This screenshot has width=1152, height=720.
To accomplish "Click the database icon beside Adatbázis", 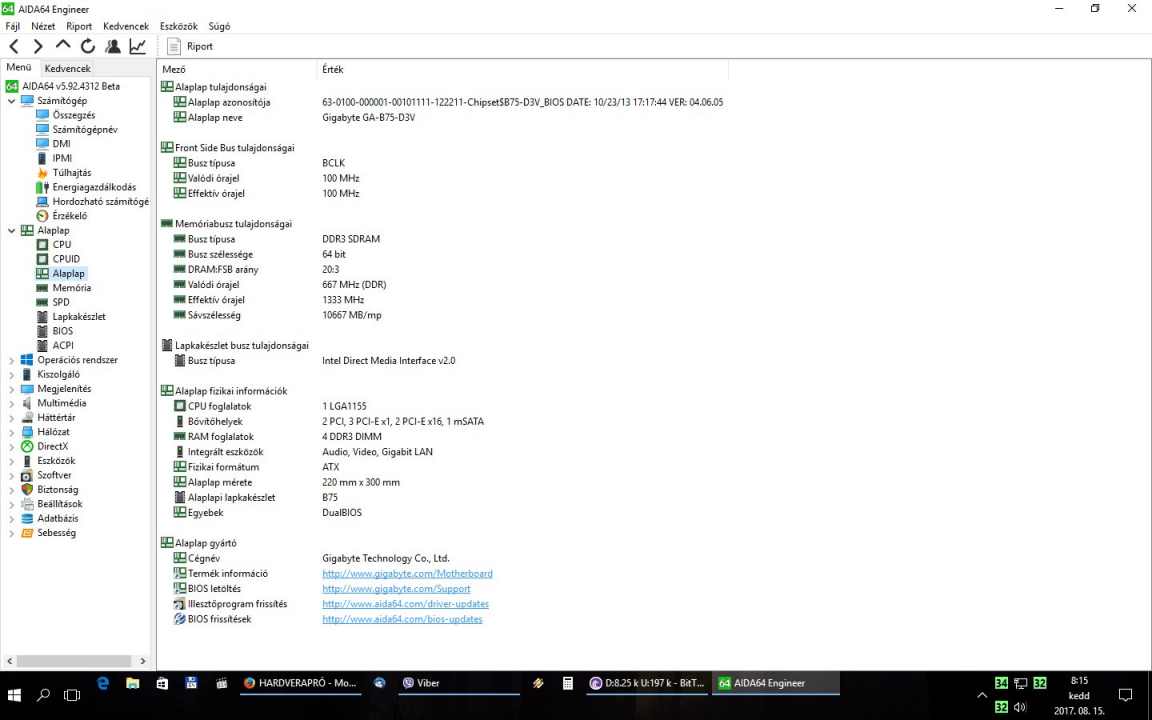I will (27, 519).
